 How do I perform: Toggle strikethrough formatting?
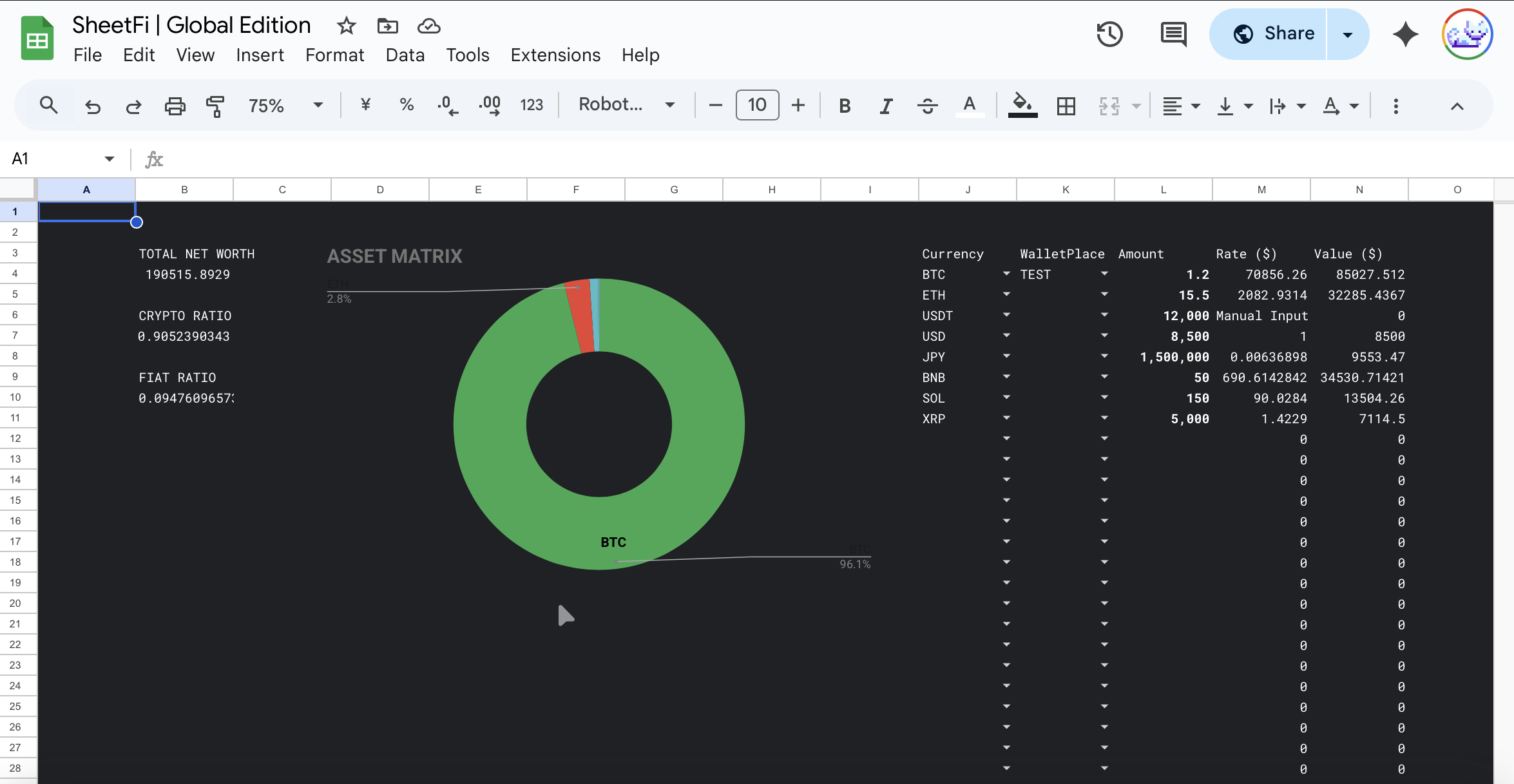tap(927, 106)
